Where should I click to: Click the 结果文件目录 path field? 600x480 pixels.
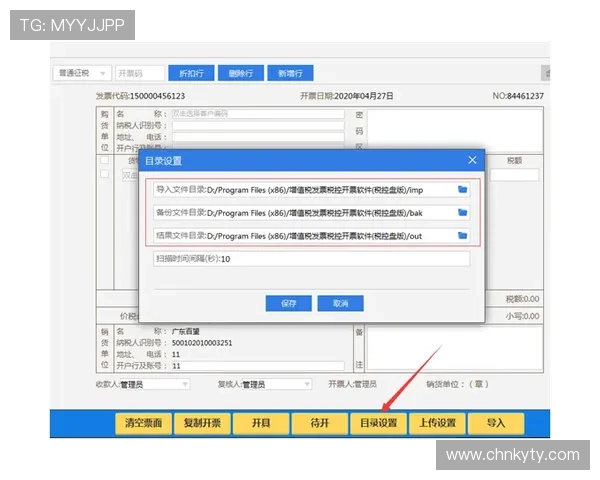pyautogui.click(x=311, y=236)
